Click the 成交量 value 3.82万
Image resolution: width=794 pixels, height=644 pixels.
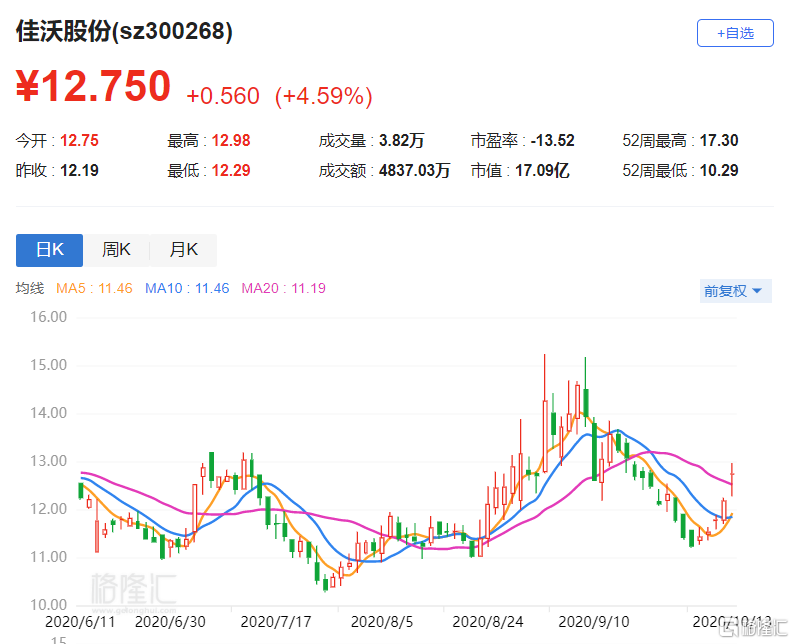click(402, 141)
